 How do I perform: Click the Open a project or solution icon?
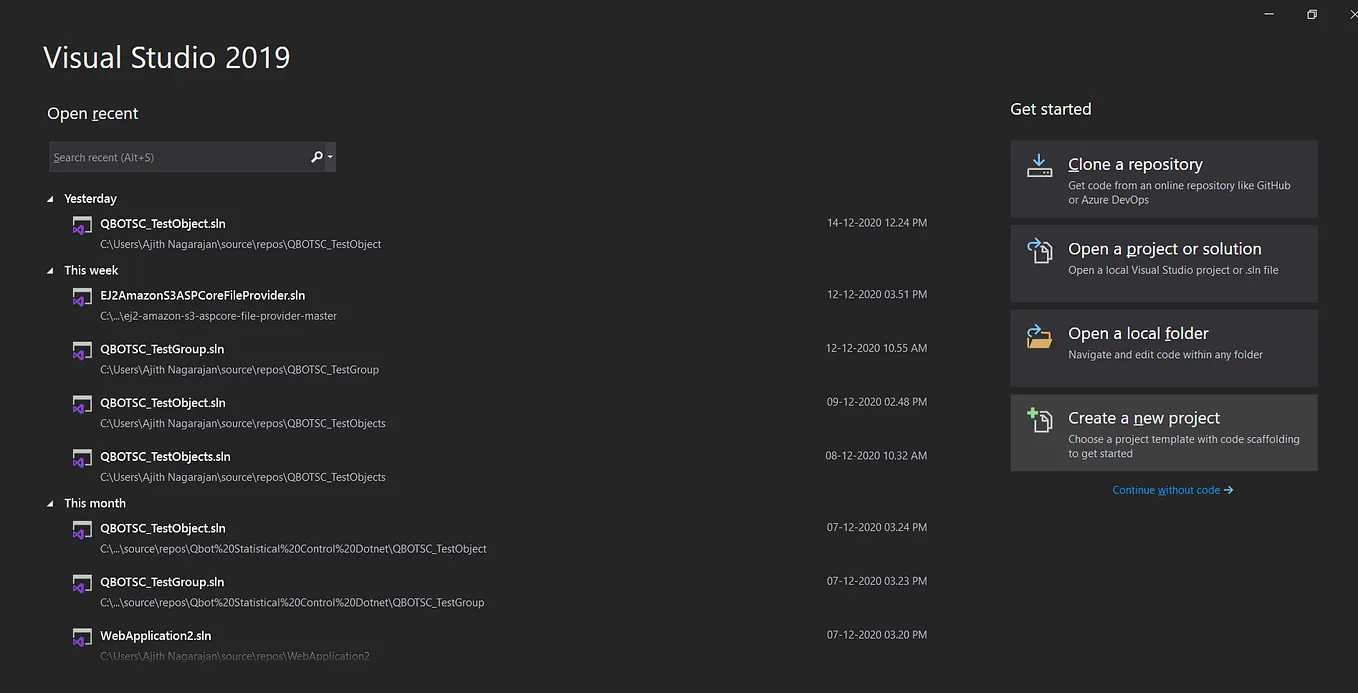tap(1039, 250)
